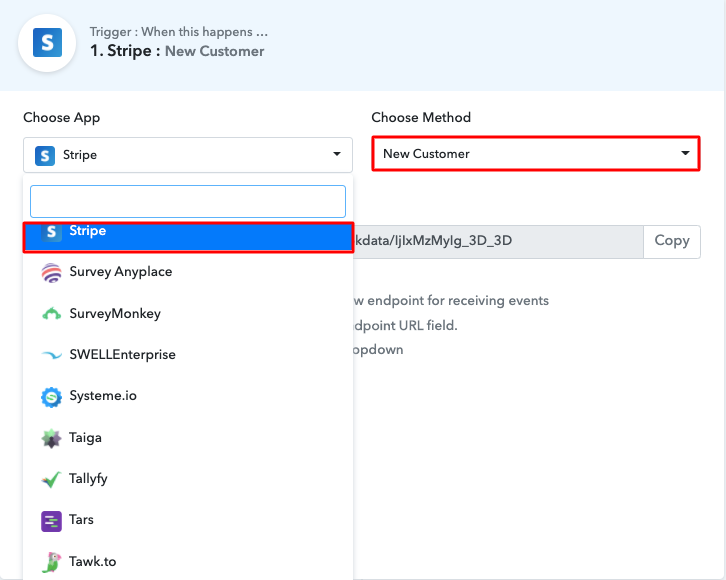Click the Survey Anyplace app icon
Viewport: 726px width, 580px height.
51,272
